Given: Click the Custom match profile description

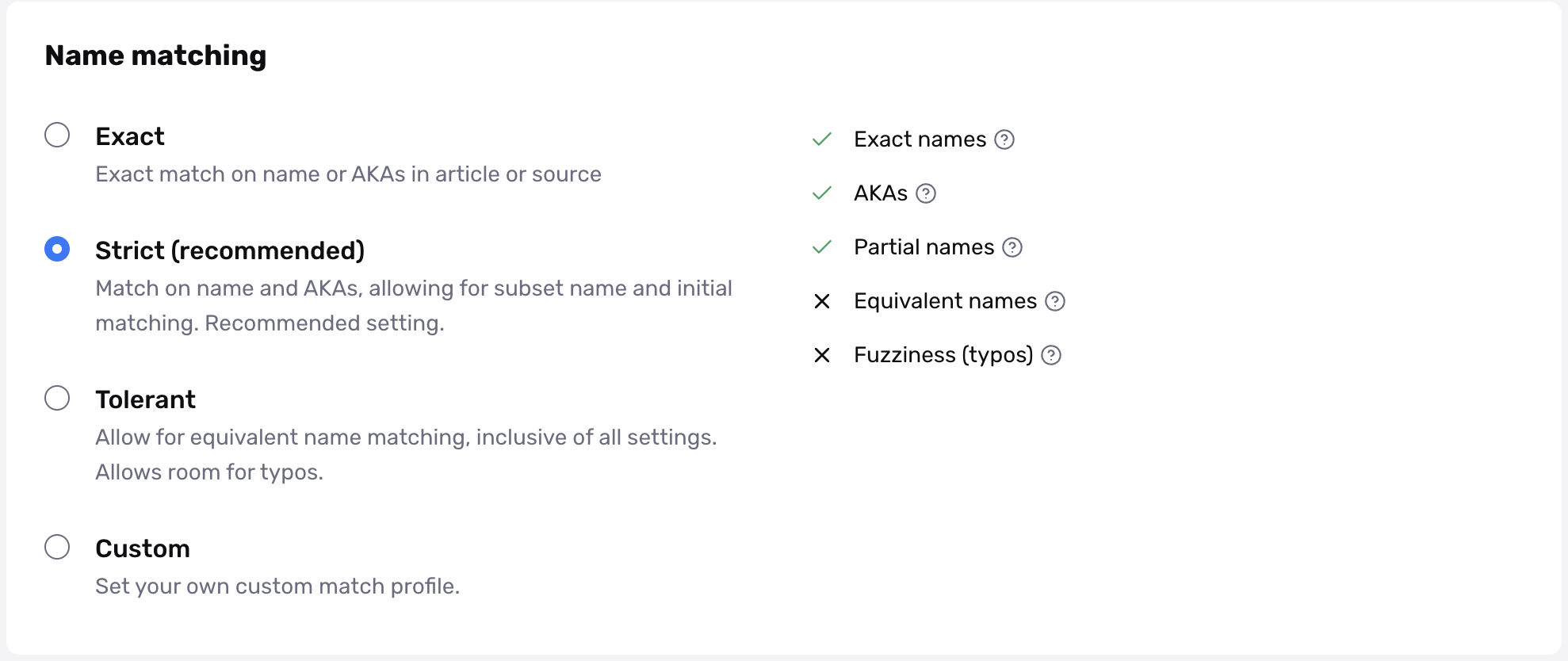Looking at the screenshot, I should (277, 586).
